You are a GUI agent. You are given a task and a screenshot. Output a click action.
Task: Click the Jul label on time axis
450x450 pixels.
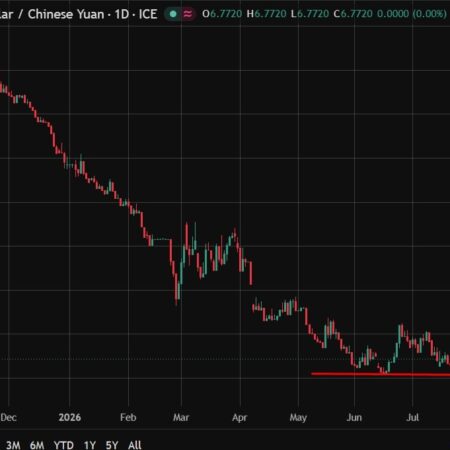(x=412, y=417)
